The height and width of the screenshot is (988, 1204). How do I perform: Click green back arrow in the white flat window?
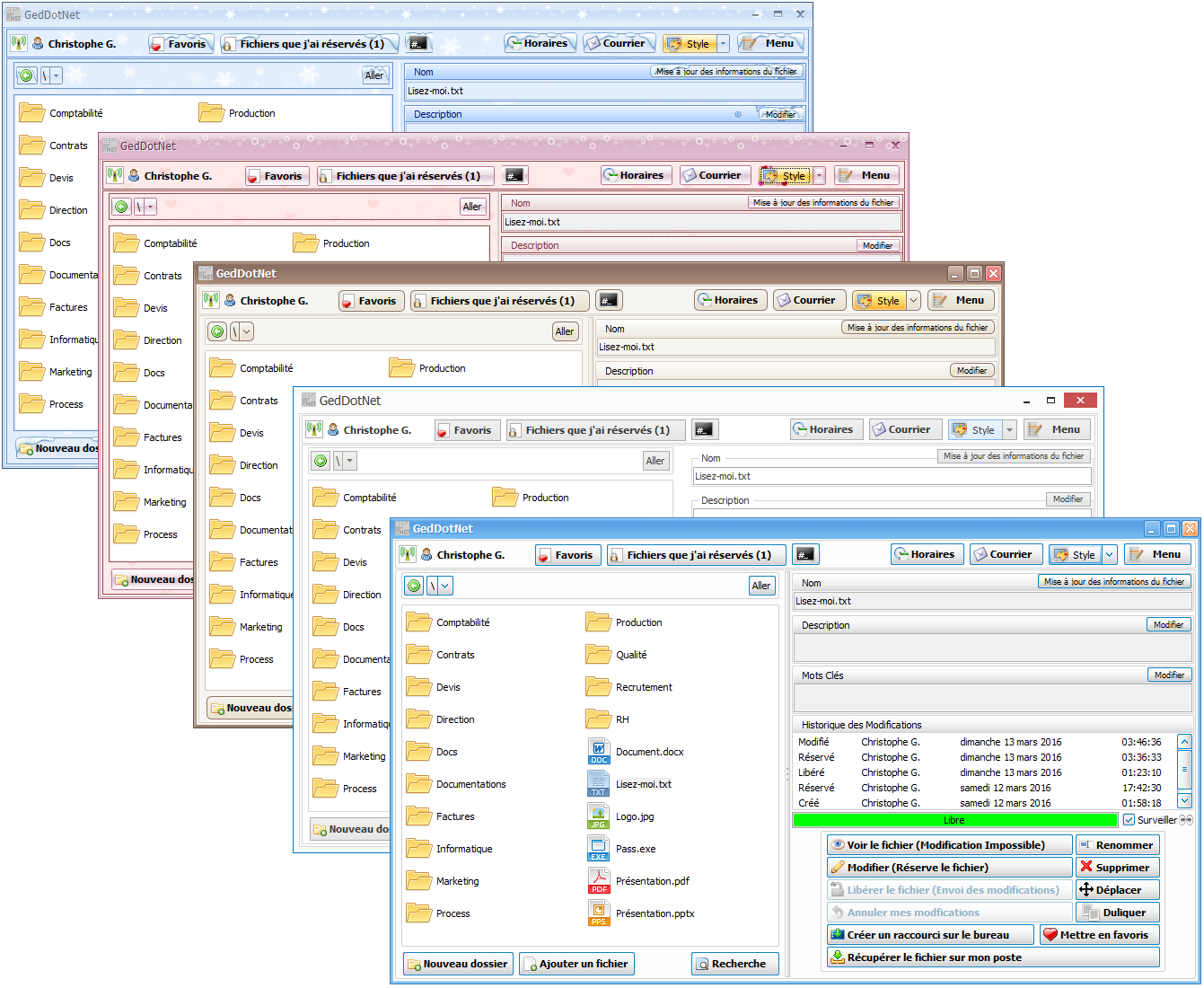click(321, 461)
